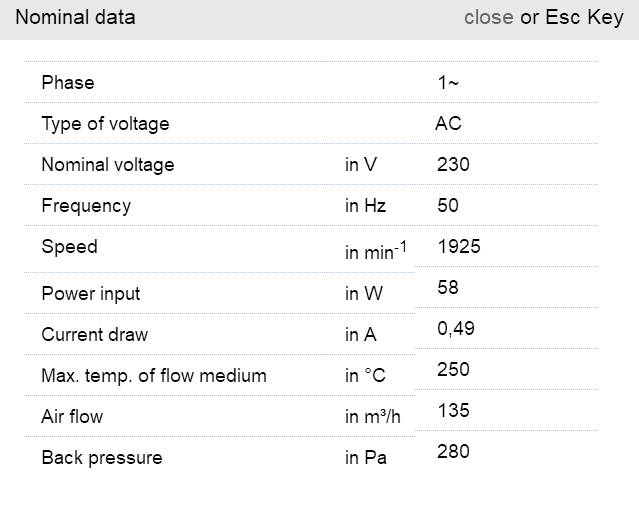The image size is (639, 515).
Task: Select the Speed row label
Action: [x=69, y=247]
